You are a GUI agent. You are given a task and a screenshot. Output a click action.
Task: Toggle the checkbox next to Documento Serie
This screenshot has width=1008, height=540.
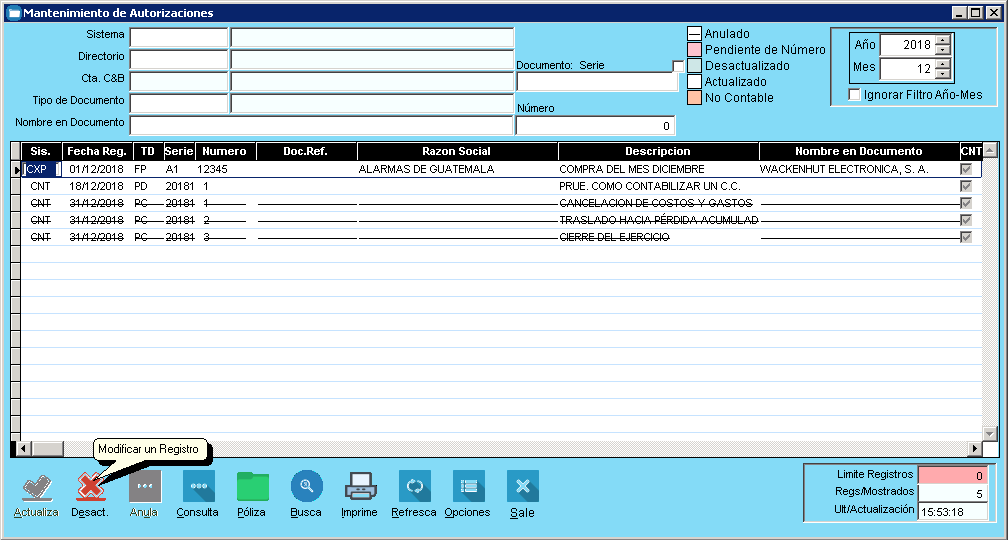[678, 66]
